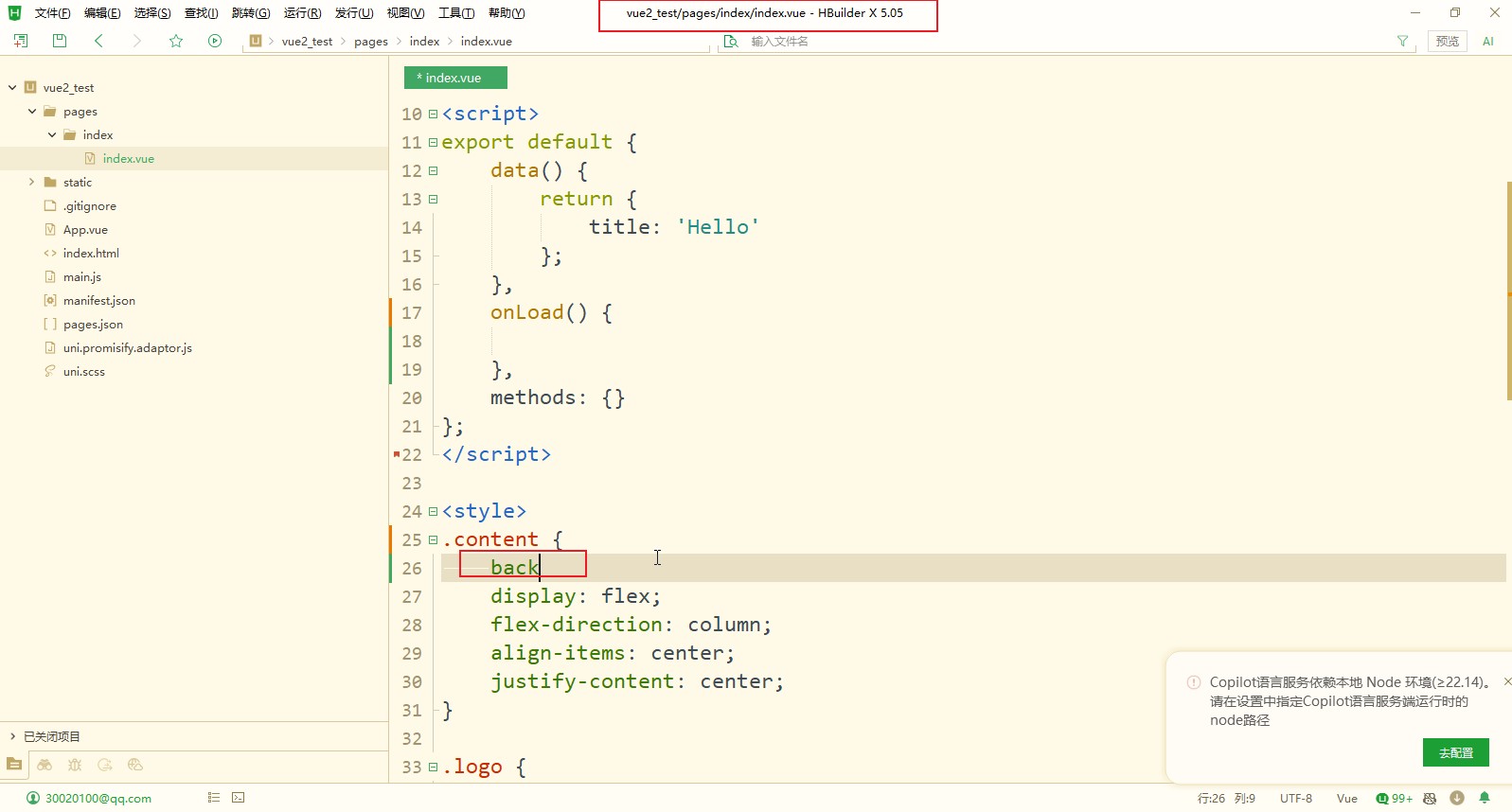Open the terminal icon in status bar
The width and height of the screenshot is (1512, 812).
coord(239,798)
